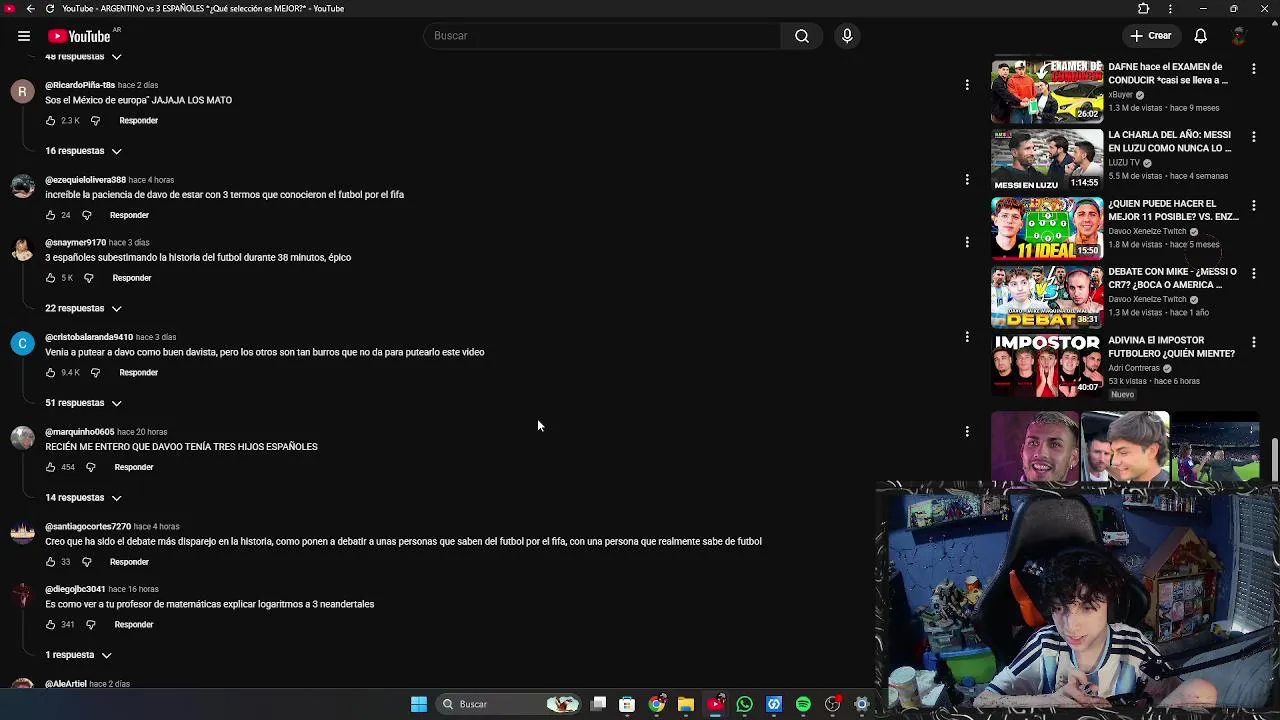Dislike the comment by @ezequielolivera388

click(86, 215)
